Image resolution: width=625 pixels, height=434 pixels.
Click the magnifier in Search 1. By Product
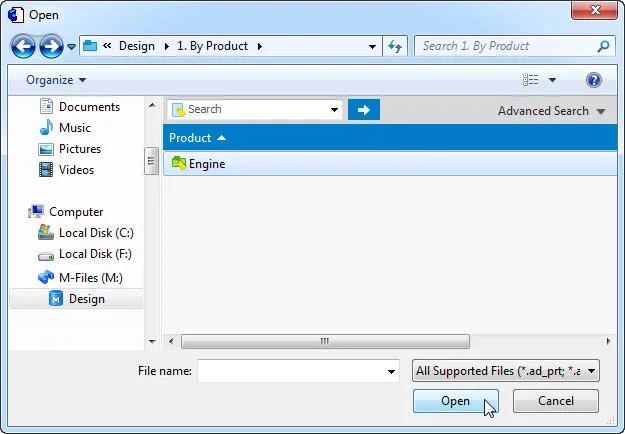(x=603, y=46)
